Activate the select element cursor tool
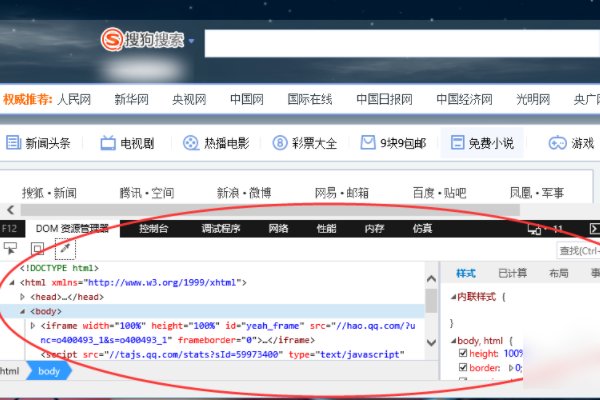 point(10,248)
